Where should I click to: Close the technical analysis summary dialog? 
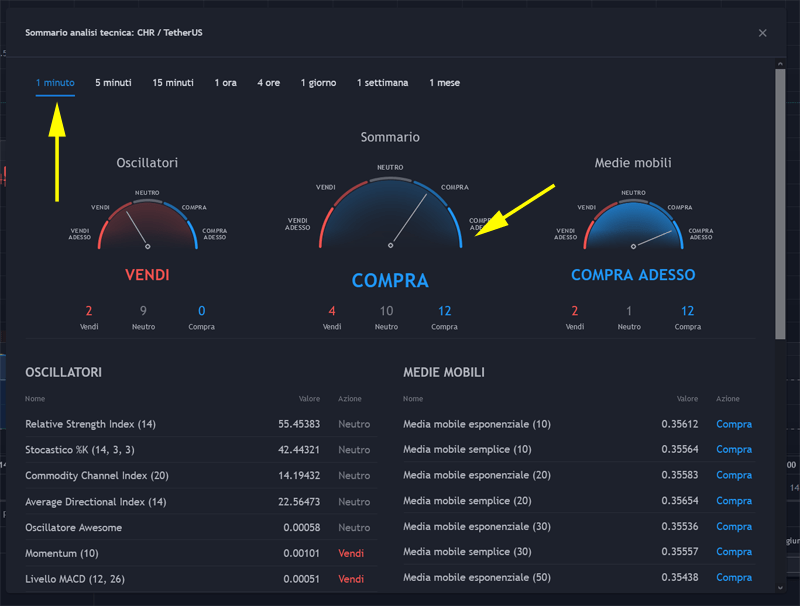762,32
